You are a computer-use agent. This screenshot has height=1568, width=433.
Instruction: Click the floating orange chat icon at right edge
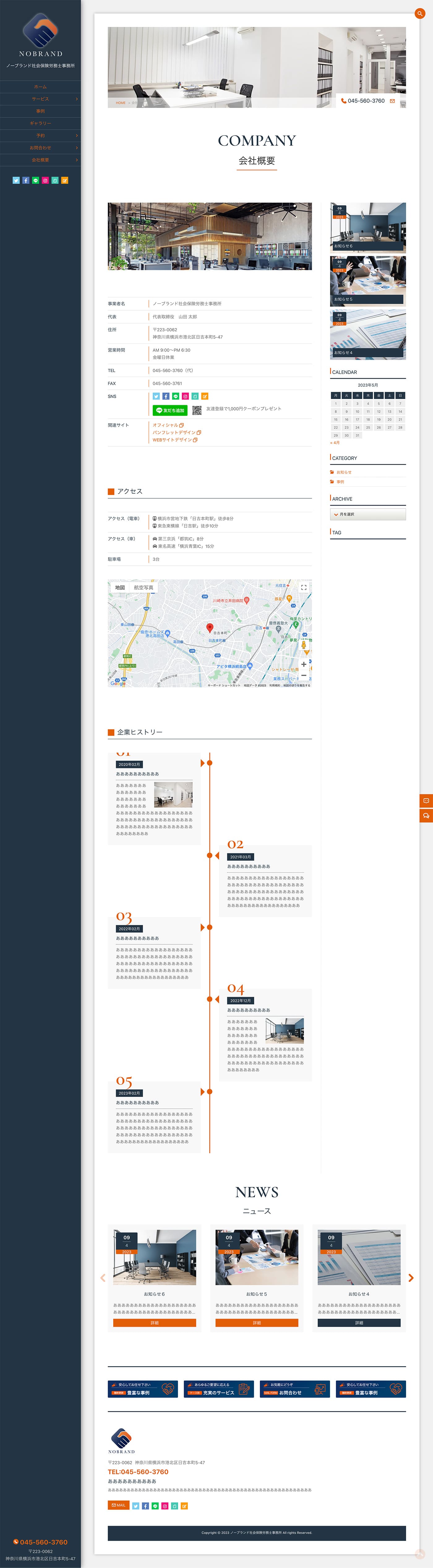click(x=426, y=816)
